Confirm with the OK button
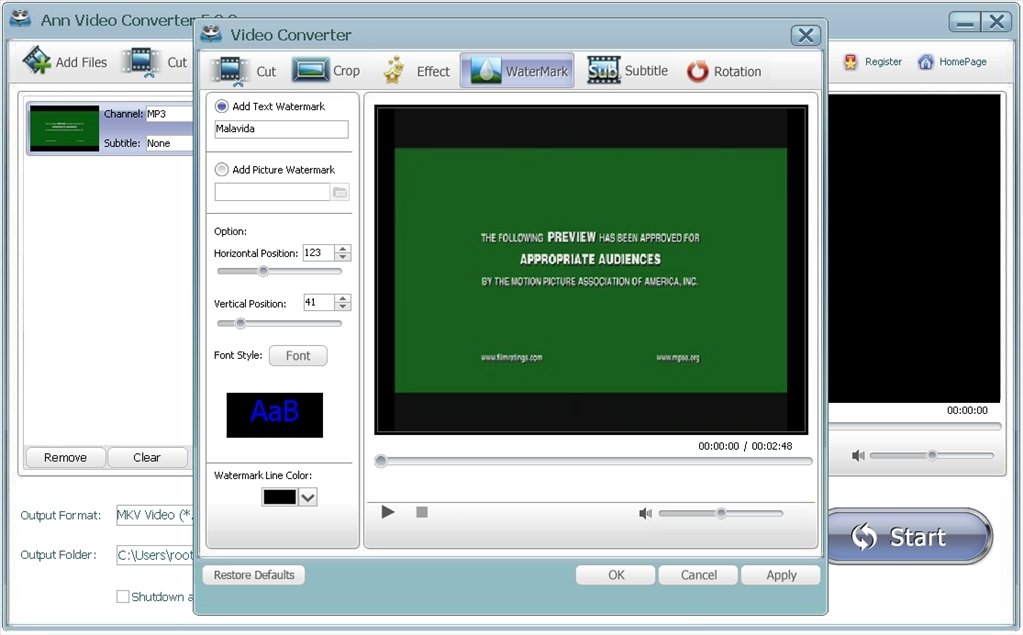This screenshot has width=1023, height=635. [x=616, y=575]
